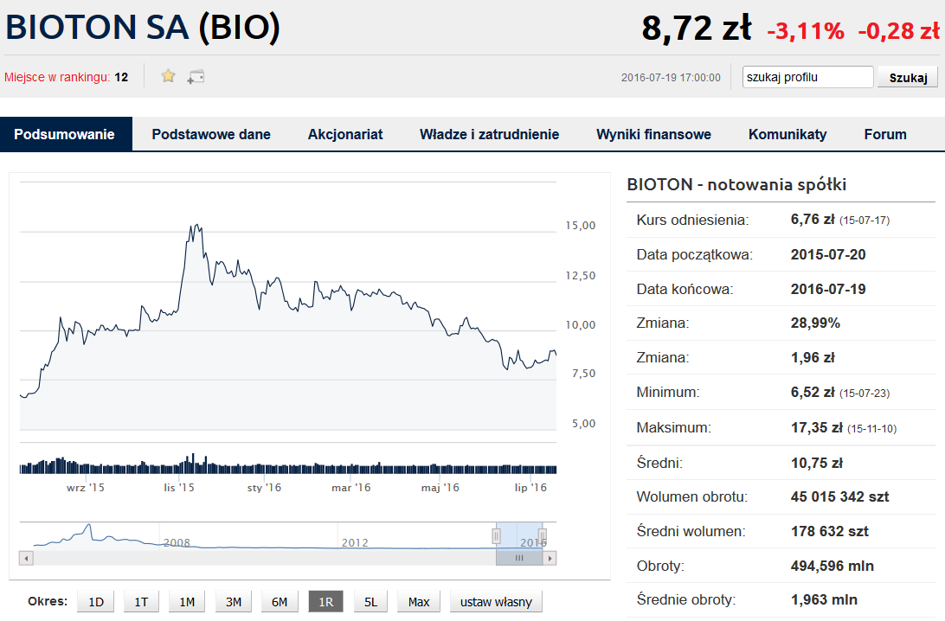Click the mar '16 axis label
Image resolution: width=945 pixels, height=621 pixels.
tap(351, 487)
